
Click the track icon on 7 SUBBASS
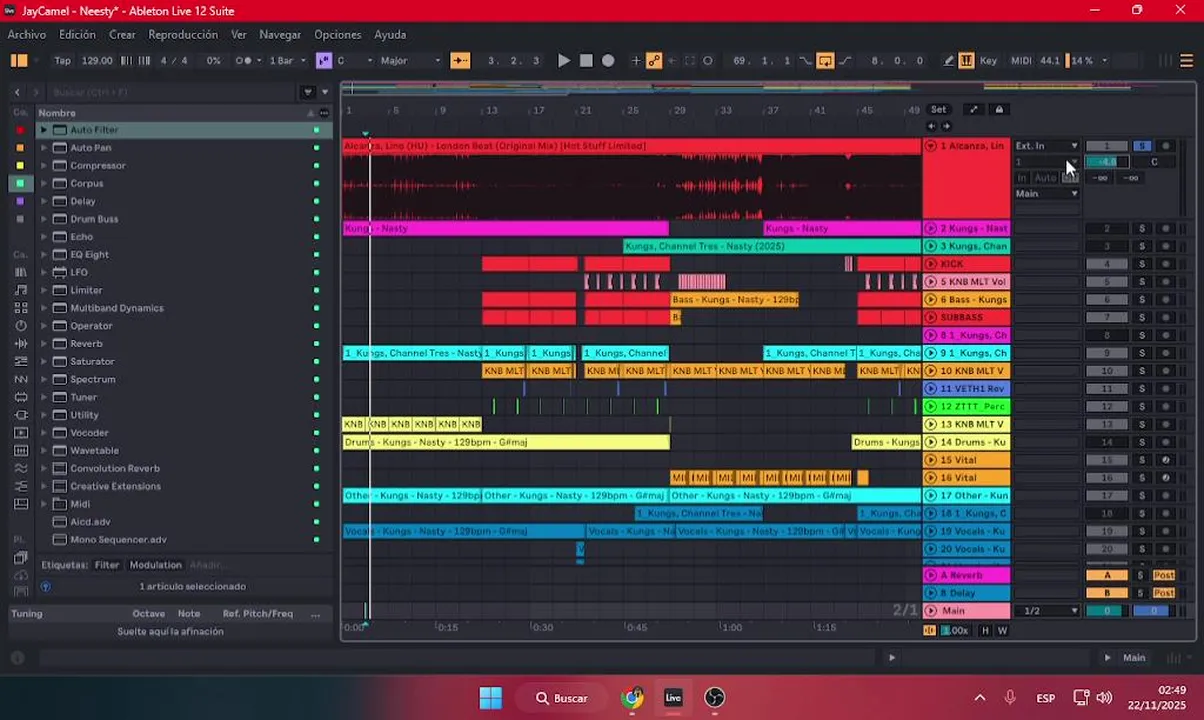[930, 318]
